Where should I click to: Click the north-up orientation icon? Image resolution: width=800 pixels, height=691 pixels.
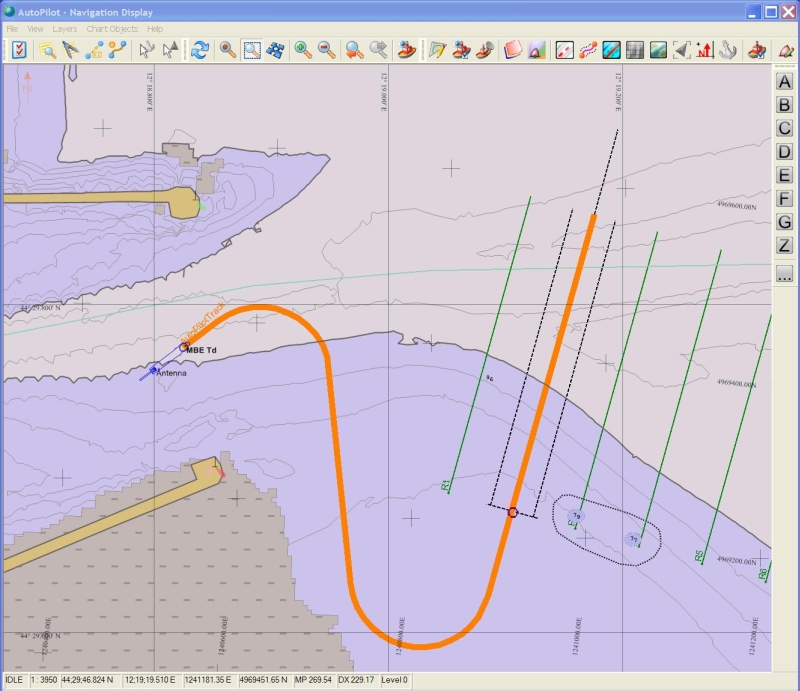pyautogui.click(x=705, y=49)
